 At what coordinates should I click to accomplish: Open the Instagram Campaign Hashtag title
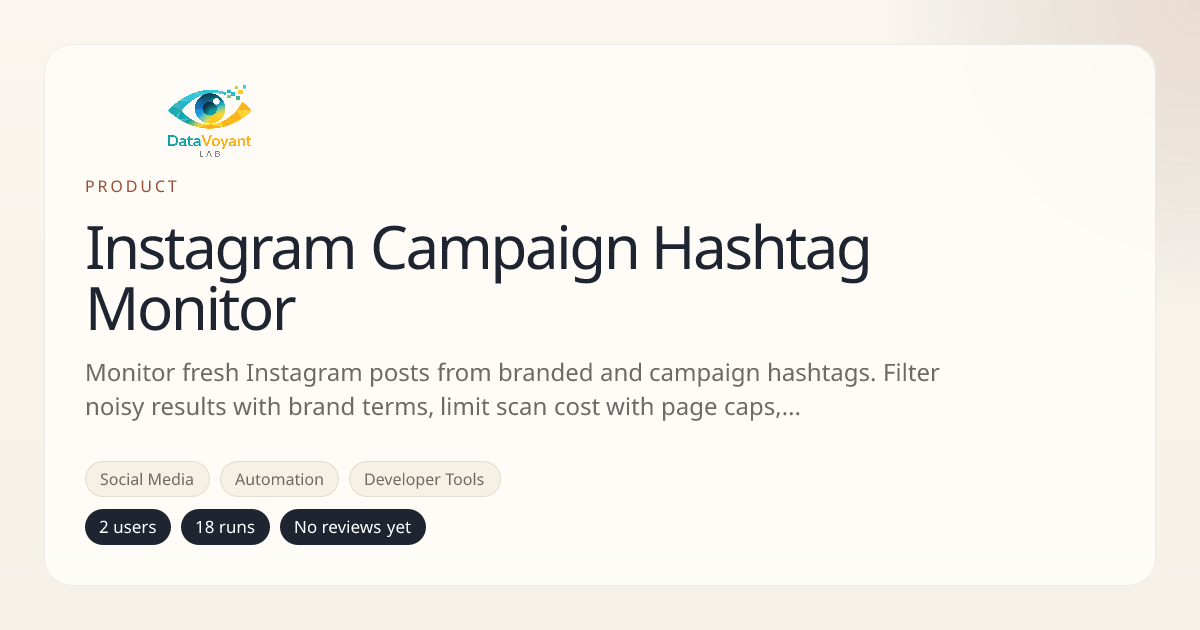pos(477,250)
